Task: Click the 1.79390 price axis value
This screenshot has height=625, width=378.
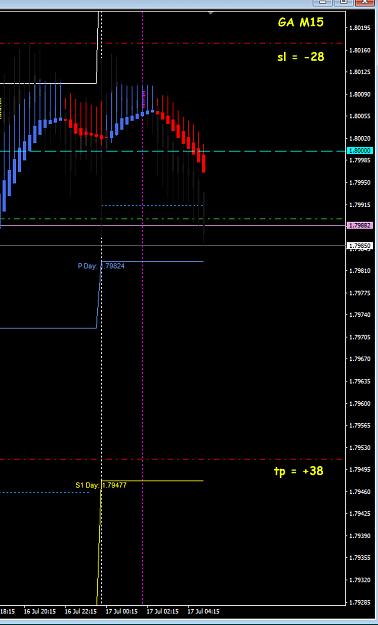Action: [360, 536]
